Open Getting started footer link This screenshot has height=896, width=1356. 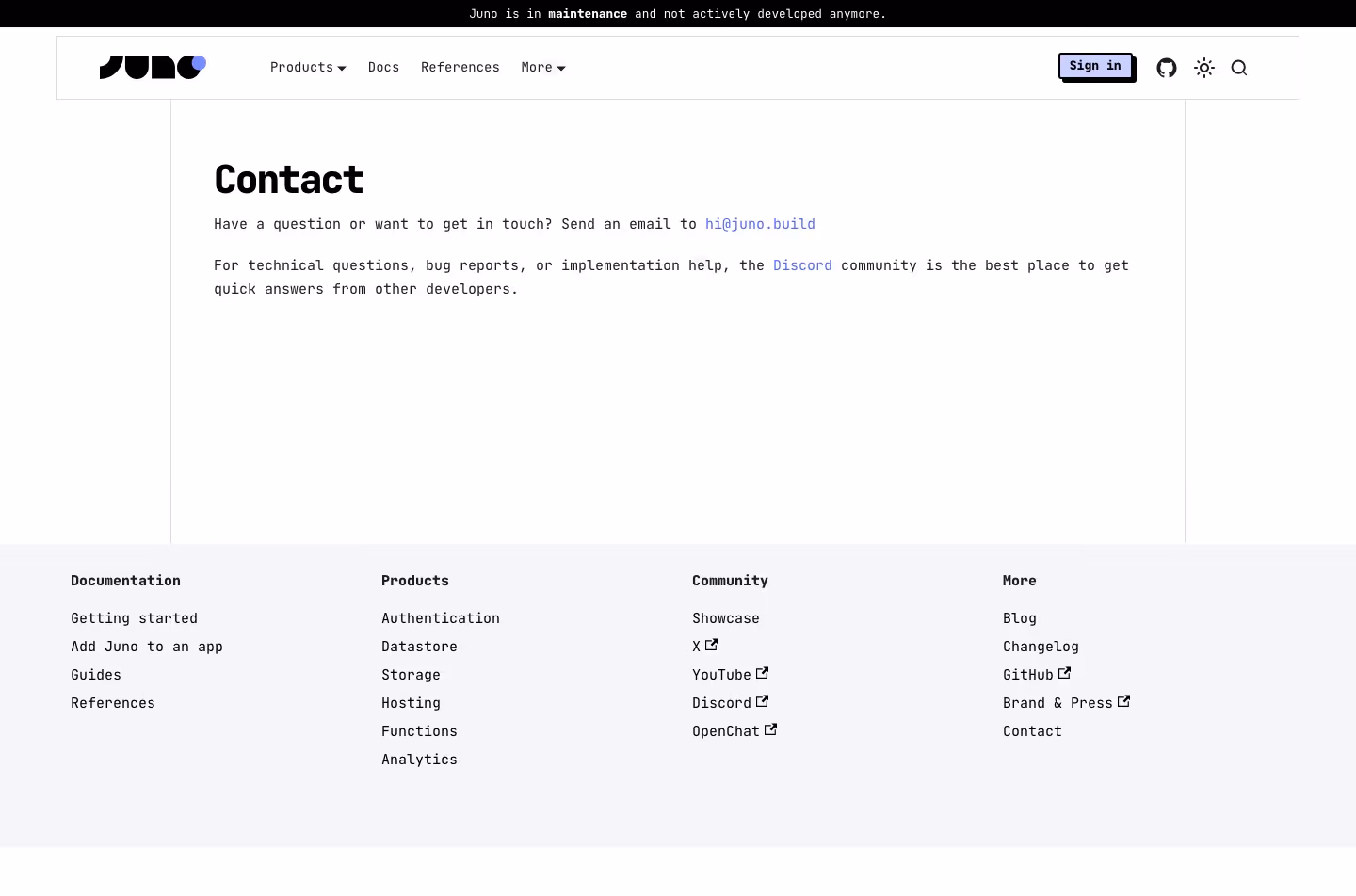(x=134, y=618)
